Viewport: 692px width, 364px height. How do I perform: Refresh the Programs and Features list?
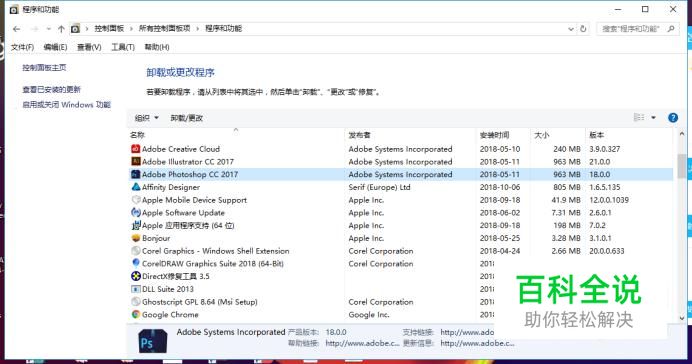click(583, 29)
